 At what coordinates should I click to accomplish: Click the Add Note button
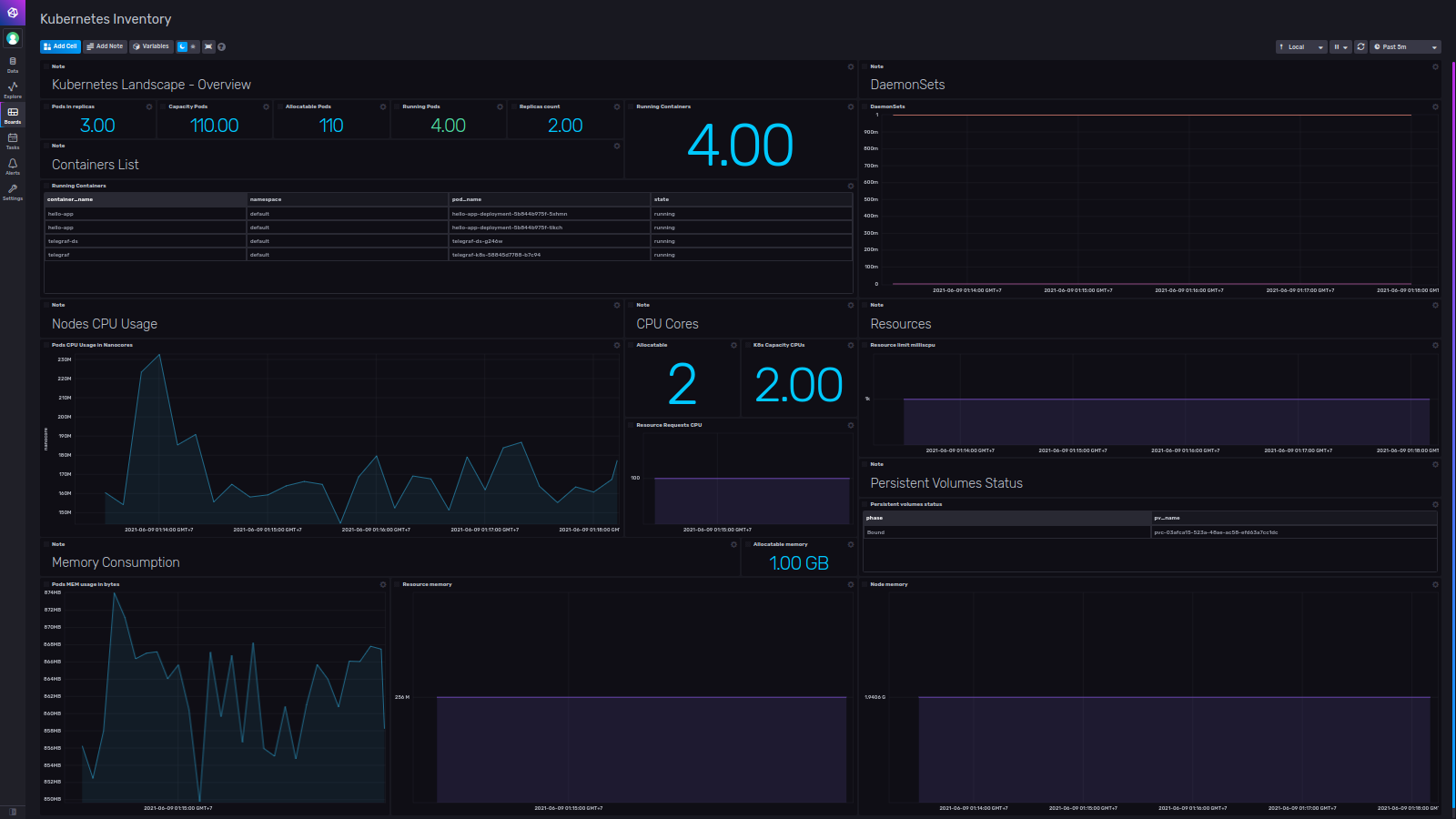105,46
